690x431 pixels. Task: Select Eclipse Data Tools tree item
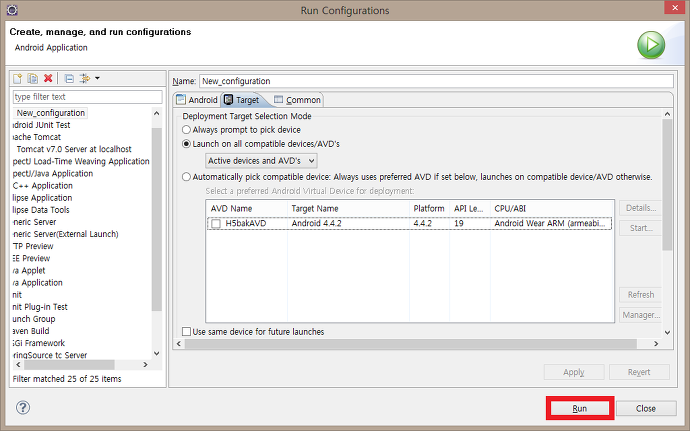tap(41, 210)
